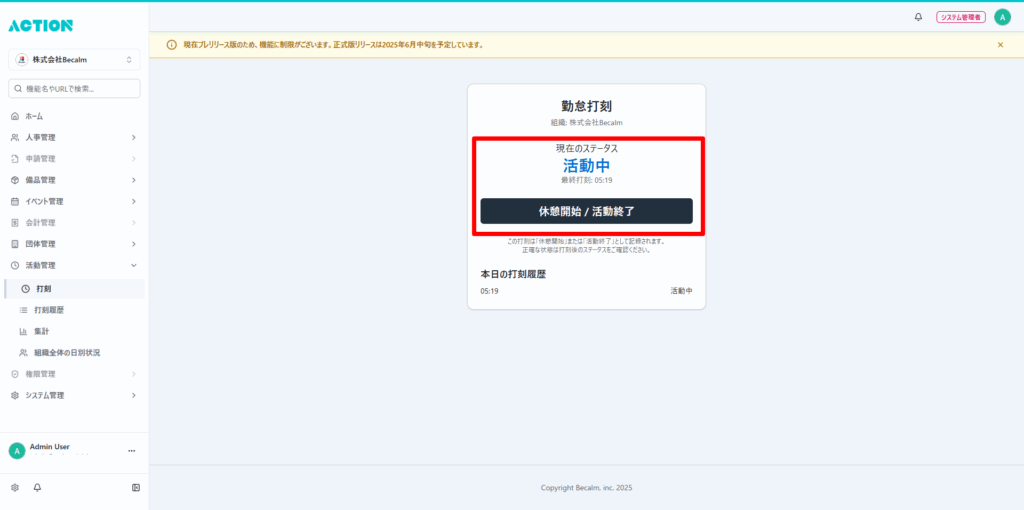This screenshot has width=1024, height=510.
Task: Click the settings gear icon in the sidebar footer
Action: click(x=15, y=487)
